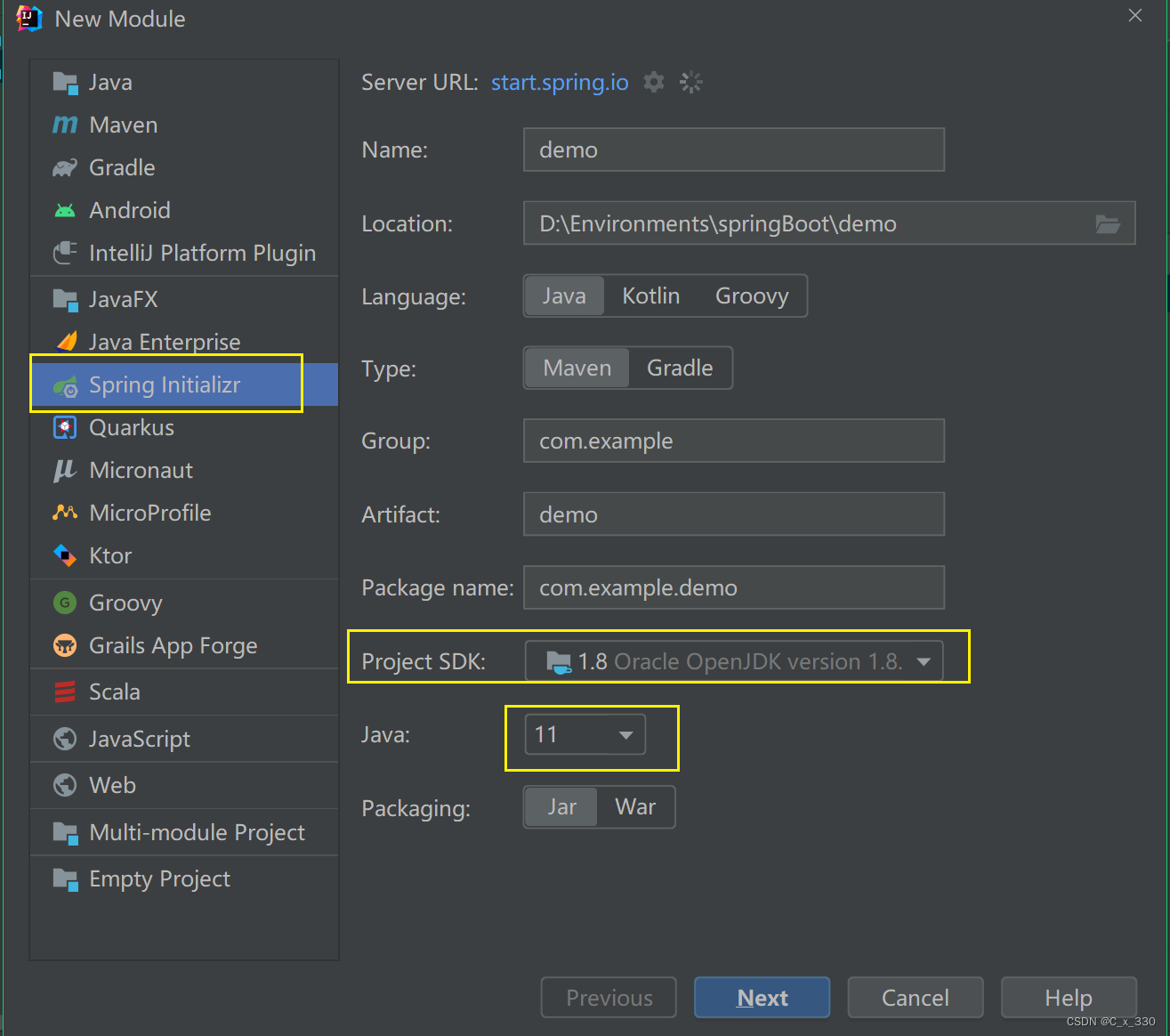This screenshot has width=1170, height=1036.
Task: Click the Group input field
Action: coord(733,441)
